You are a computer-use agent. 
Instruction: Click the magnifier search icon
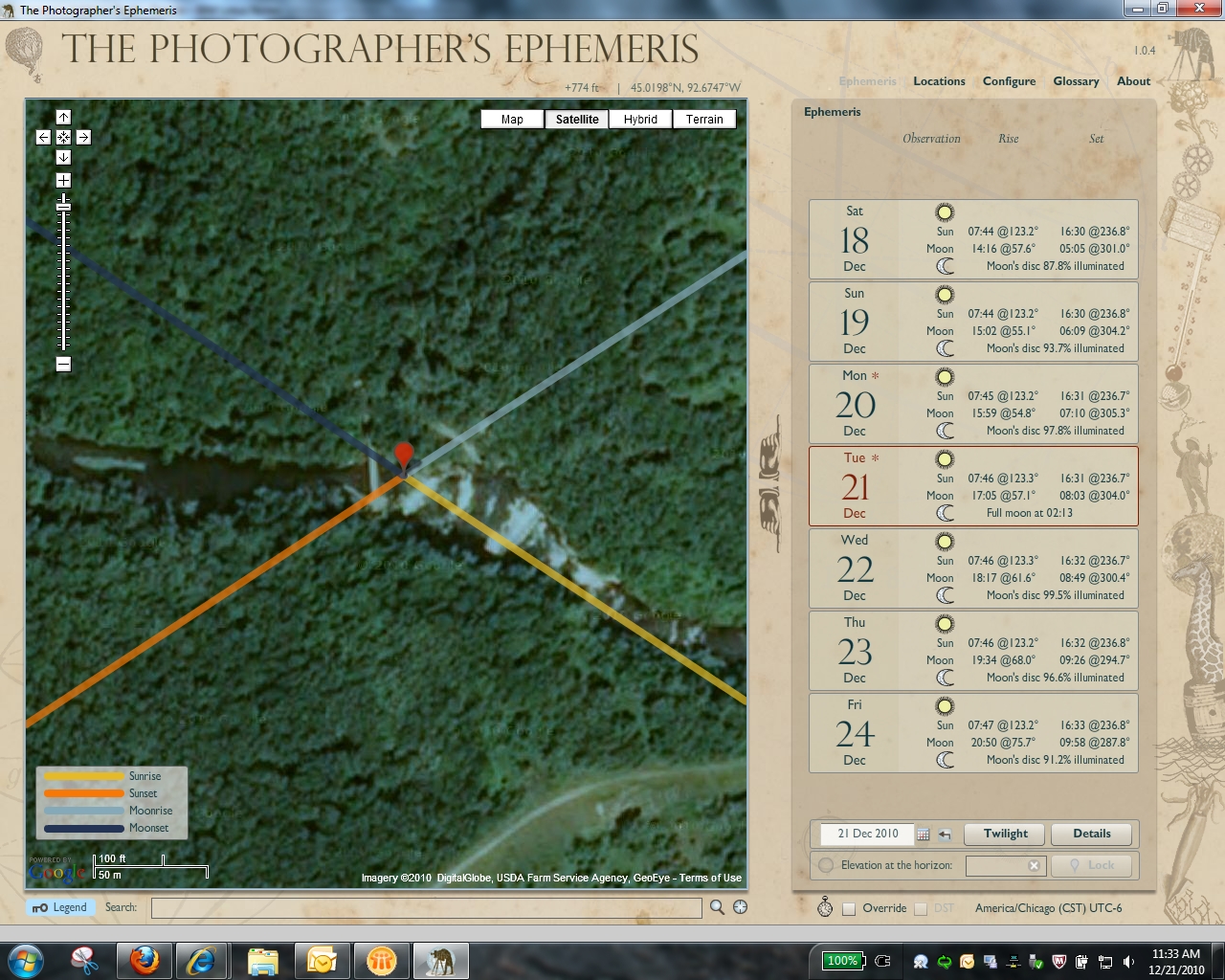pos(717,907)
